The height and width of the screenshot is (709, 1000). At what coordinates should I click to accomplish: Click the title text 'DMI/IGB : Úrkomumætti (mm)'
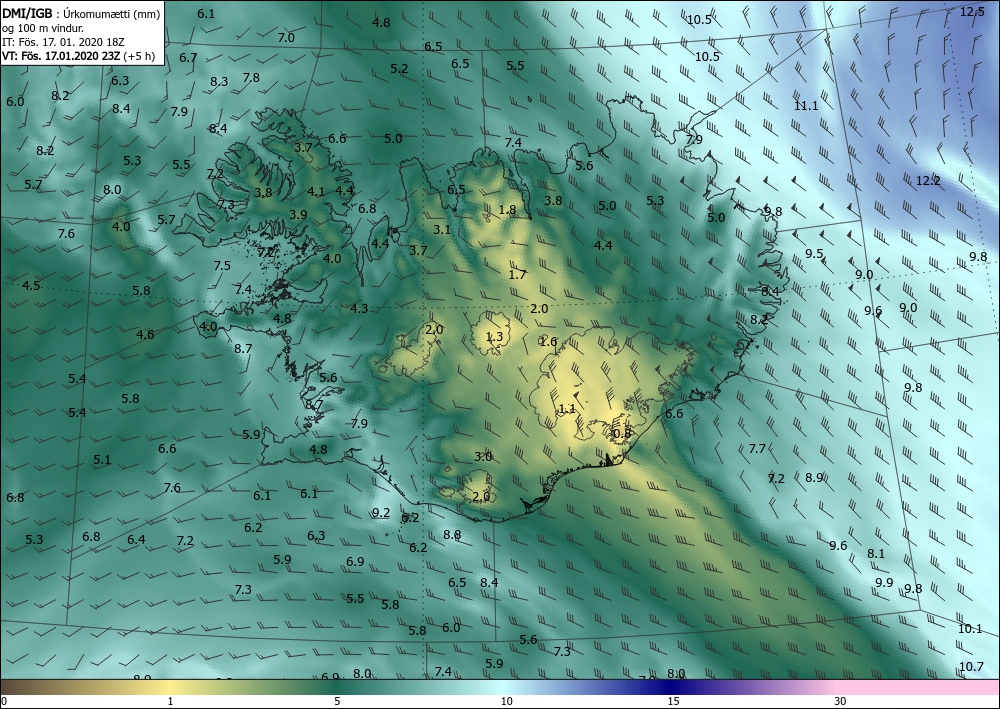pos(80,13)
